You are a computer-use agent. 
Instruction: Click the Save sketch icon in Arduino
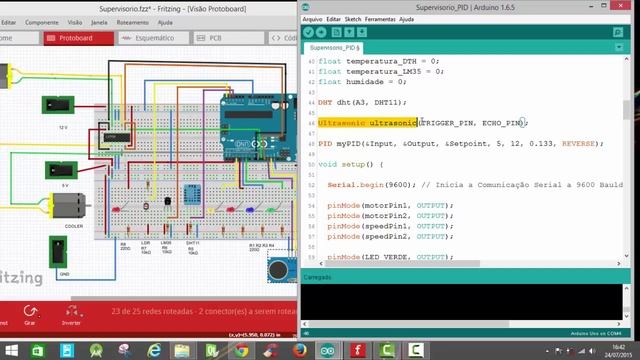(x=362, y=32)
